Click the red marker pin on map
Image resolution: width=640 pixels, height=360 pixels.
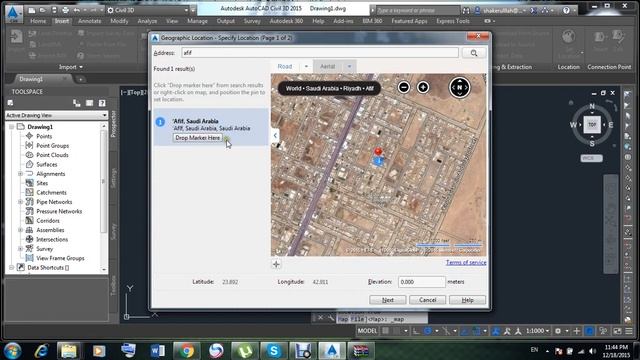click(378, 152)
